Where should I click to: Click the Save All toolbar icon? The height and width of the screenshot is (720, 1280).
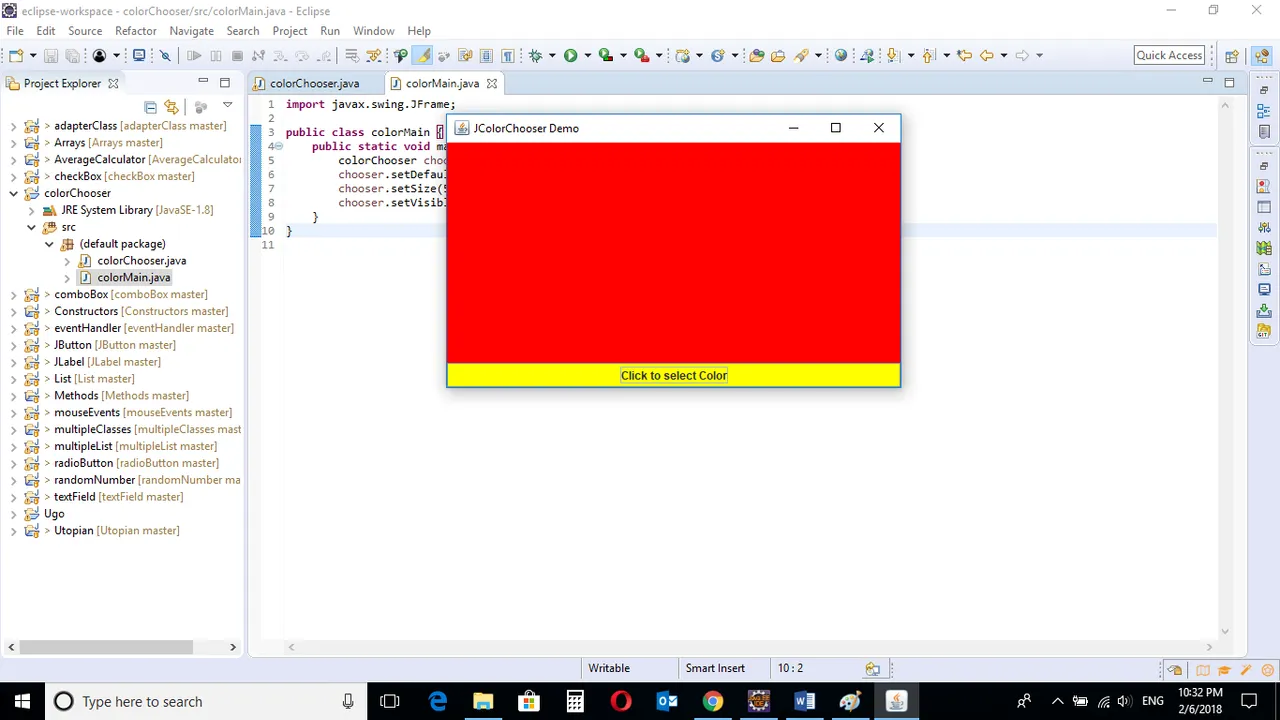pyautogui.click(x=72, y=56)
